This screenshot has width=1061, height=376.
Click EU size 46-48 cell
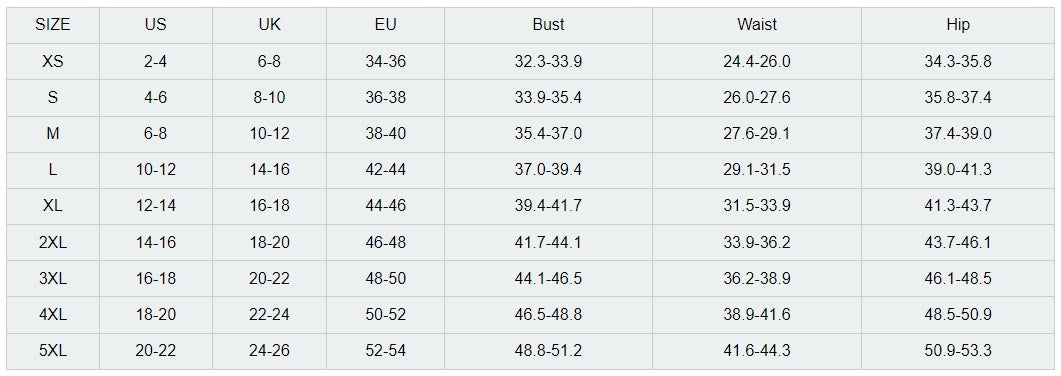pos(386,242)
